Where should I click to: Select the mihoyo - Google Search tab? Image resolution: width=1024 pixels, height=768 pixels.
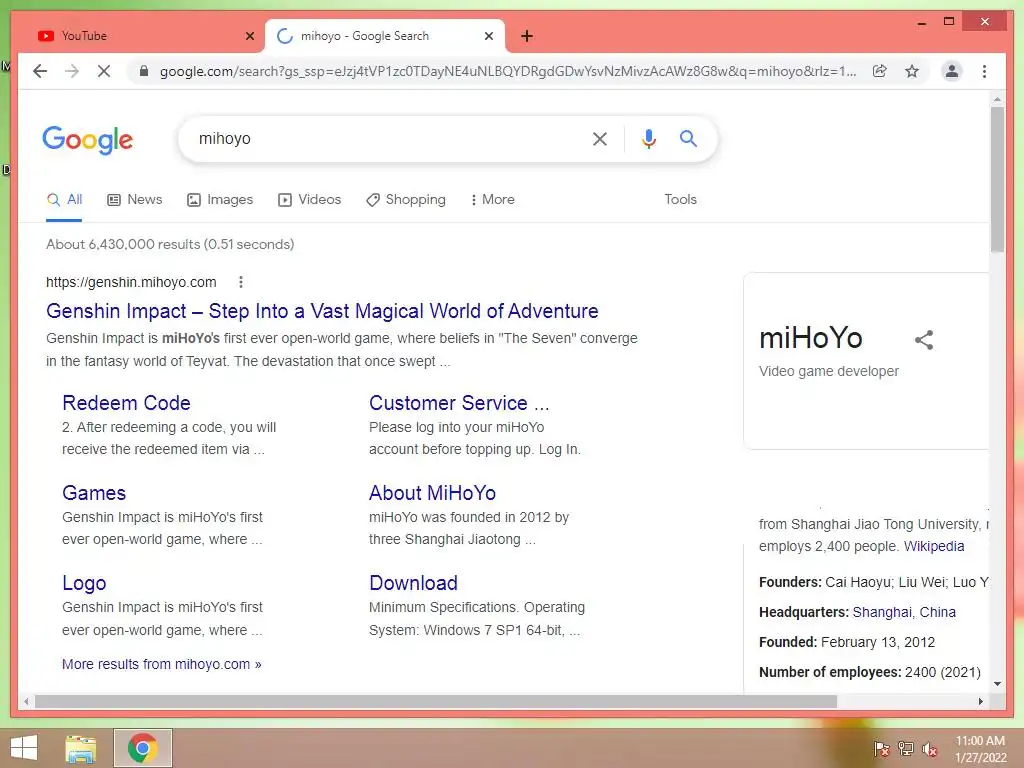click(x=385, y=36)
